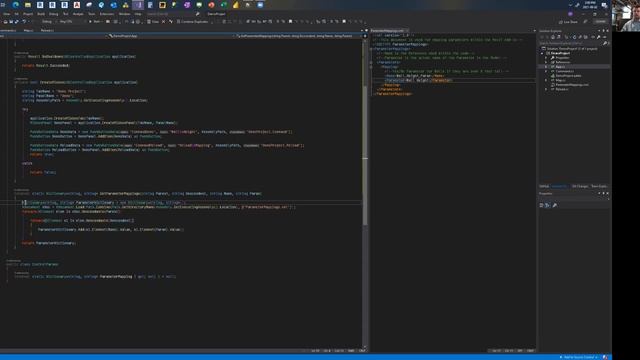Open the Analyze menu

(x=78, y=14)
